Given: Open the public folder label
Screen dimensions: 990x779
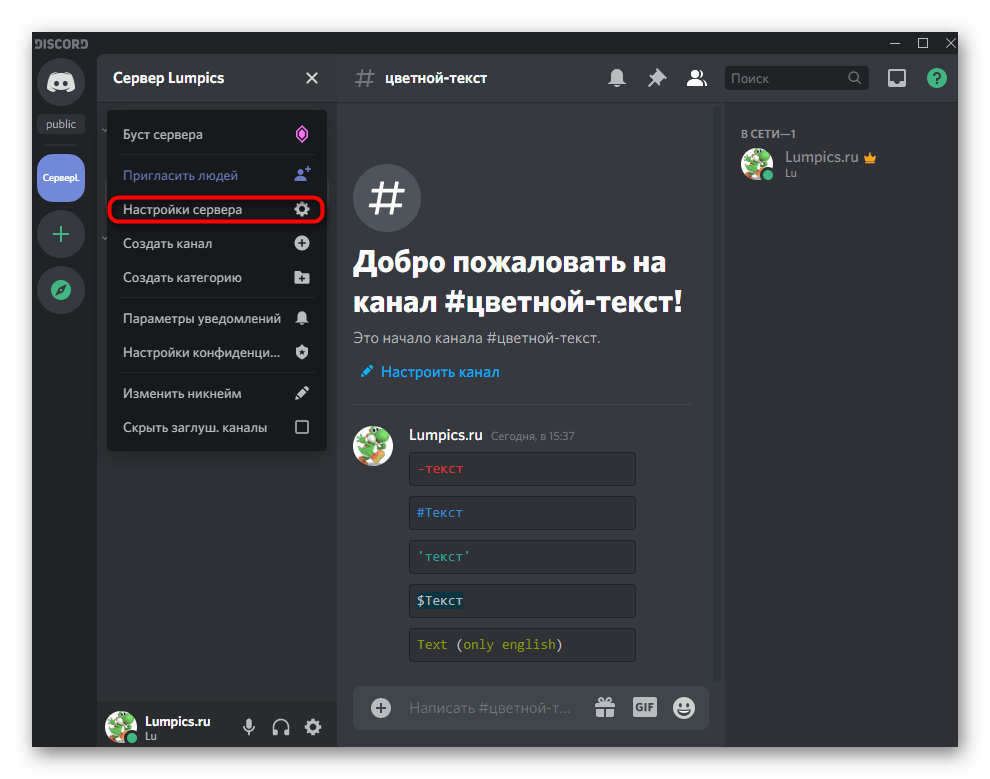Looking at the screenshot, I should pos(61,124).
